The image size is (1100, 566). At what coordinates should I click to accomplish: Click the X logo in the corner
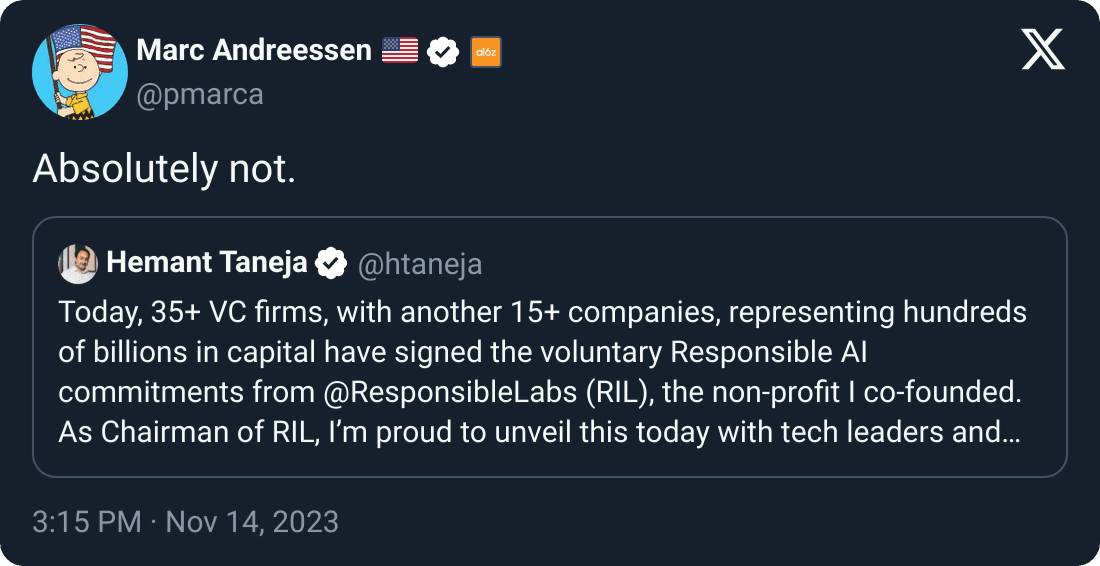1043,48
